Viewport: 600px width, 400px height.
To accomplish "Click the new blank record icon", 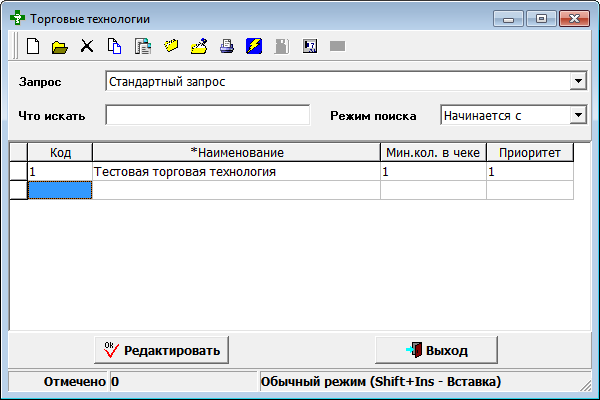I will pos(33,46).
